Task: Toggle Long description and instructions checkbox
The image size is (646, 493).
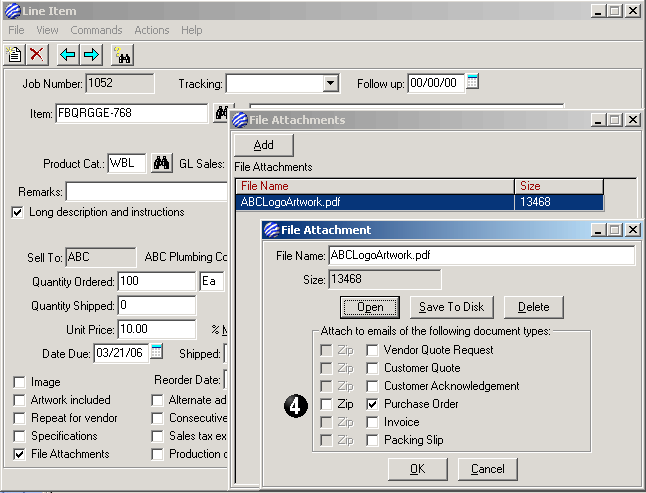Action: point(17,212)
